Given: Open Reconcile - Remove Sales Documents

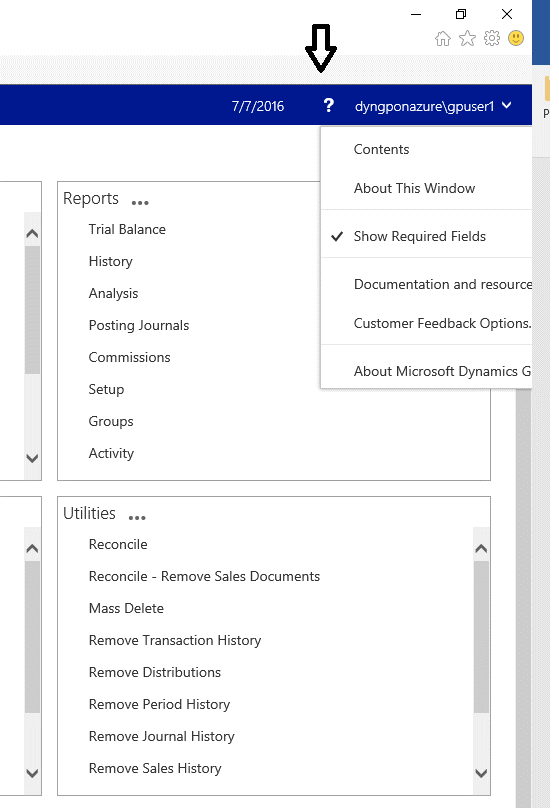Looking at the screenshot, I should click(x=204, y=576).
